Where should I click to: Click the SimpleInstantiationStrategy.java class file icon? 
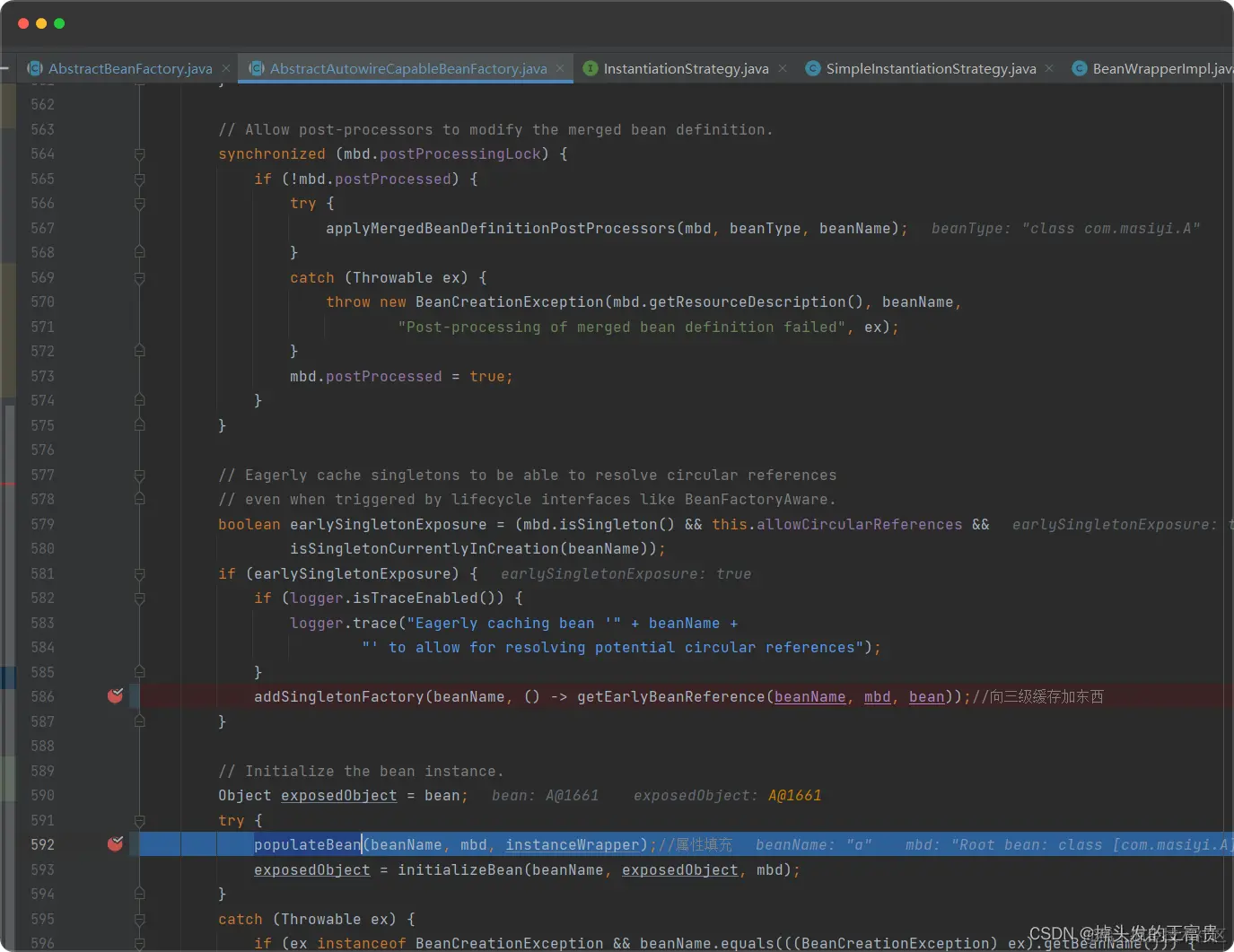tap(813, 68)
